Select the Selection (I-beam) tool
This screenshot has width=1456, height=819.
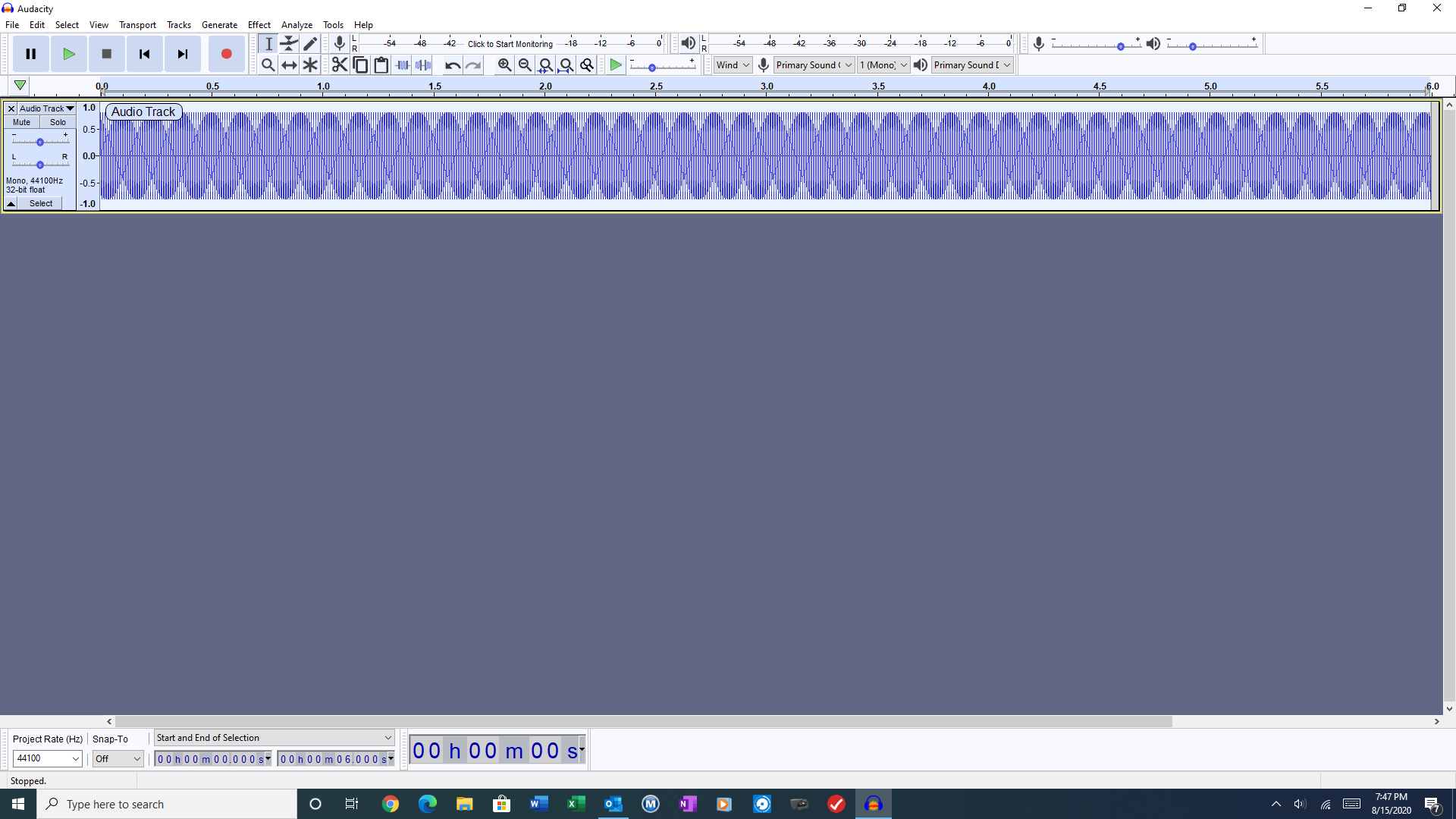pyautogui.click(x=268, y=43)
